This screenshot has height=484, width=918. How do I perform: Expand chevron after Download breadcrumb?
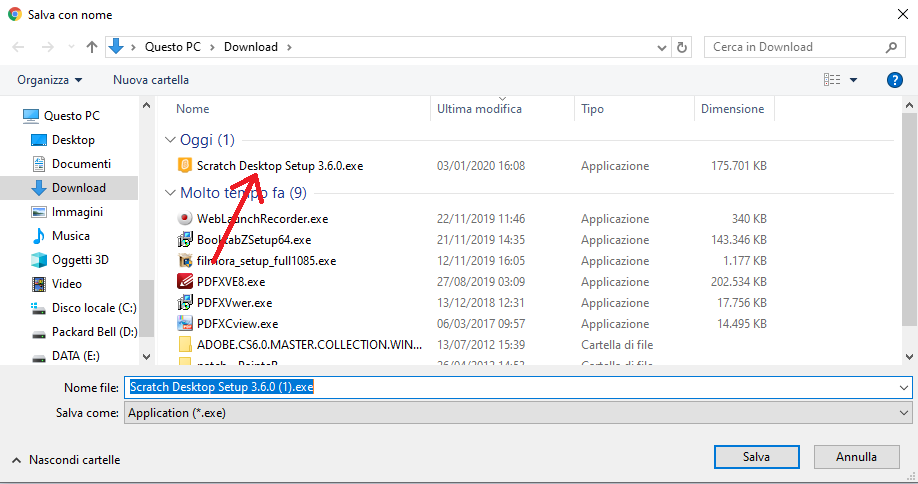coord(289,47)
